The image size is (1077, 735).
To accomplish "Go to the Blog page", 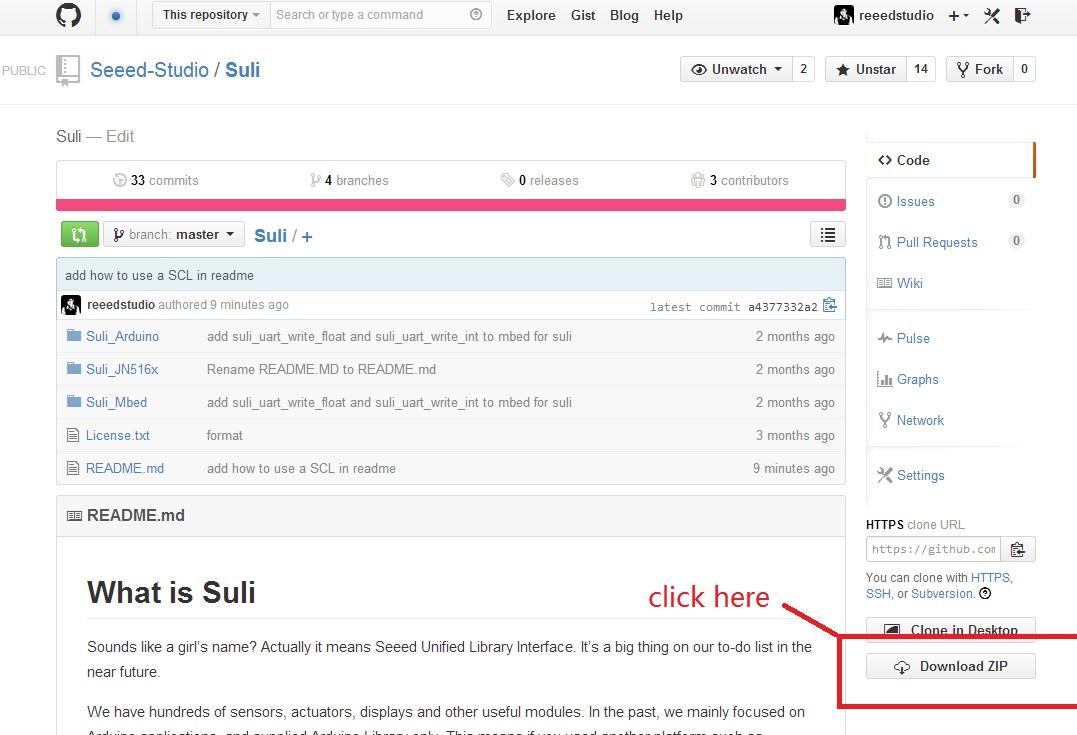I will click(x=624, y=15).
